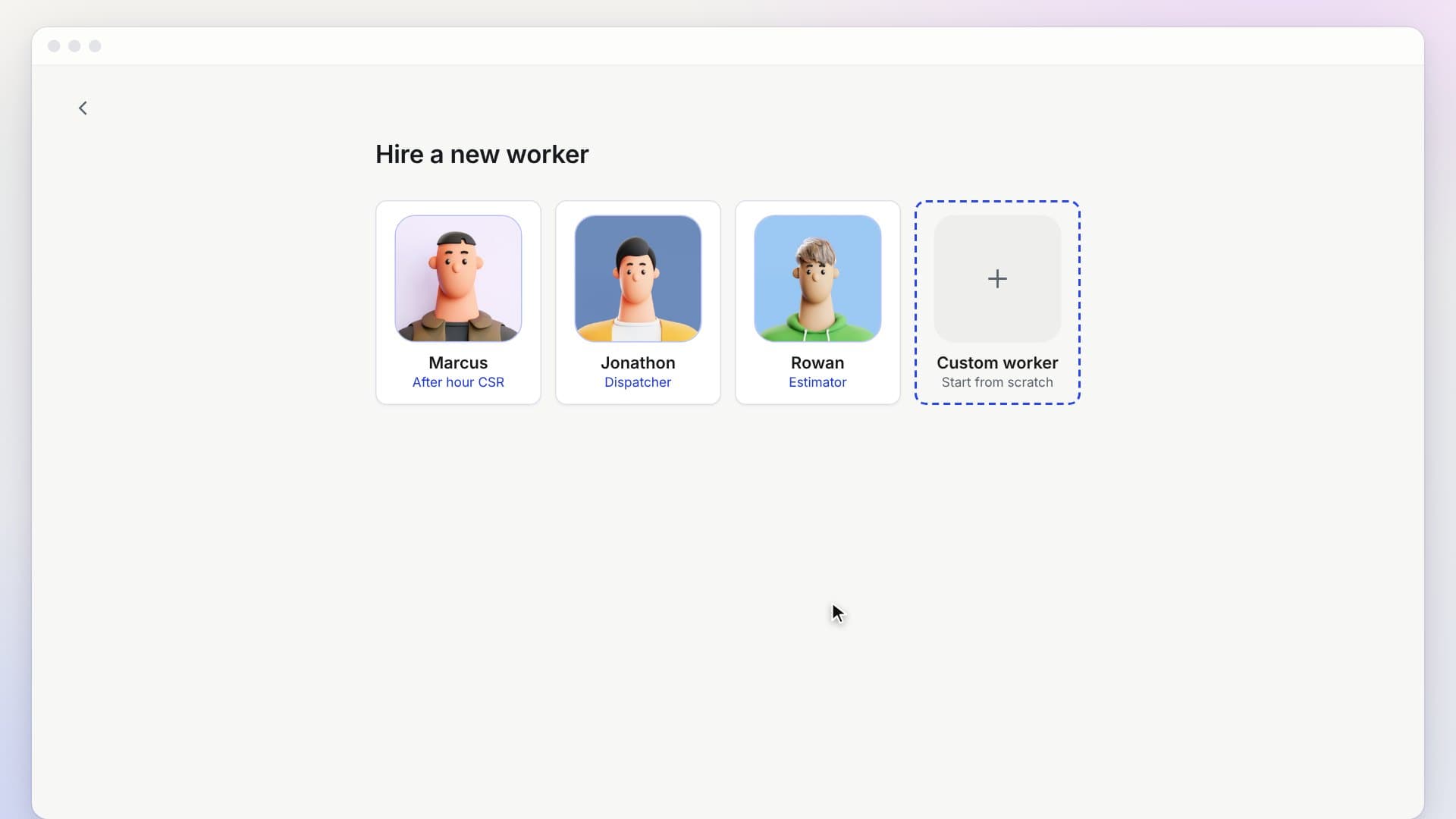Click the Hire a new worker heading
This screenshot has height=819, width=1456.
(x=482, y=155)
